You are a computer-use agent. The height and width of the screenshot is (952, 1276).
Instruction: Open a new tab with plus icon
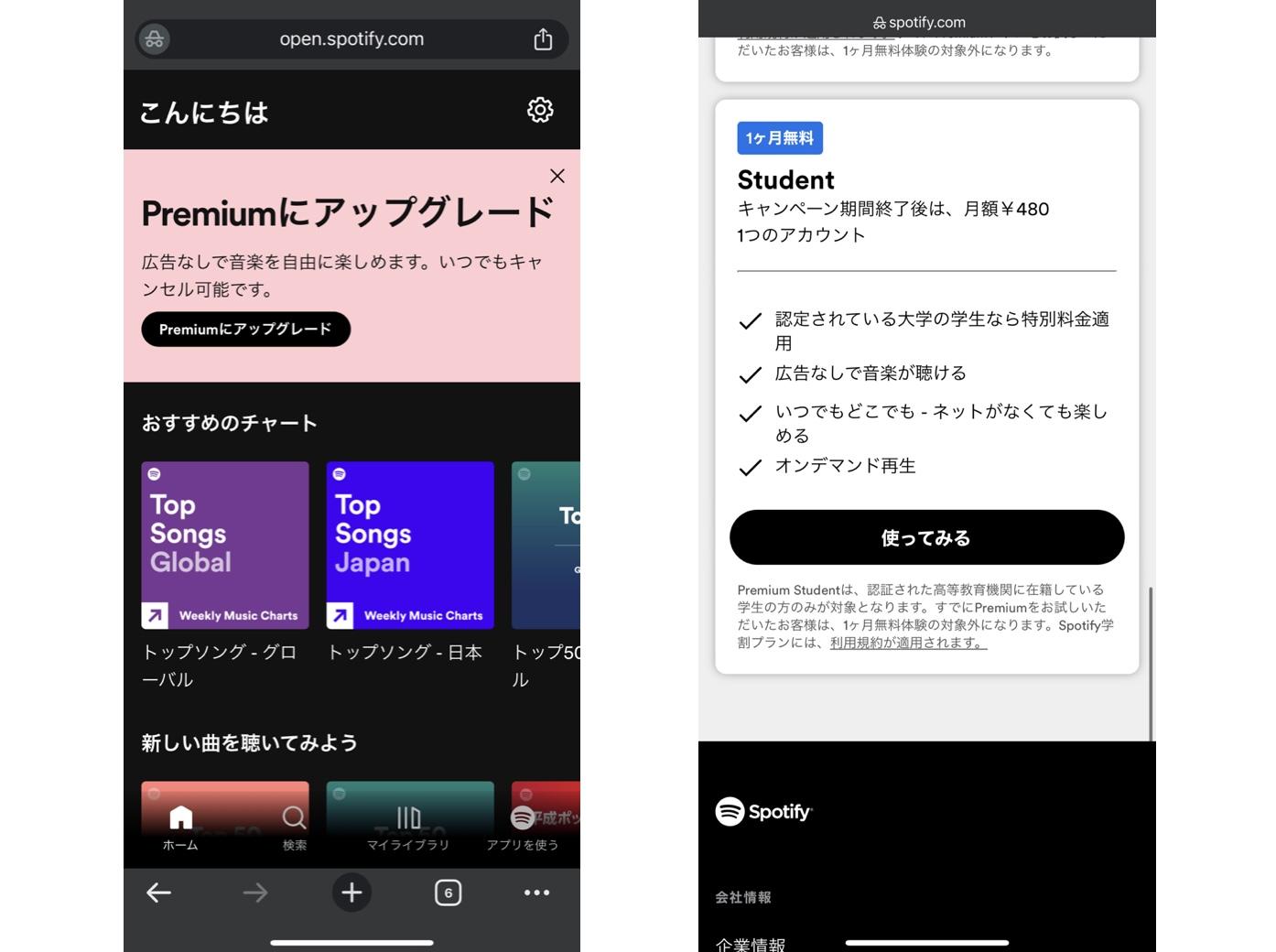(x=351, y=892)
